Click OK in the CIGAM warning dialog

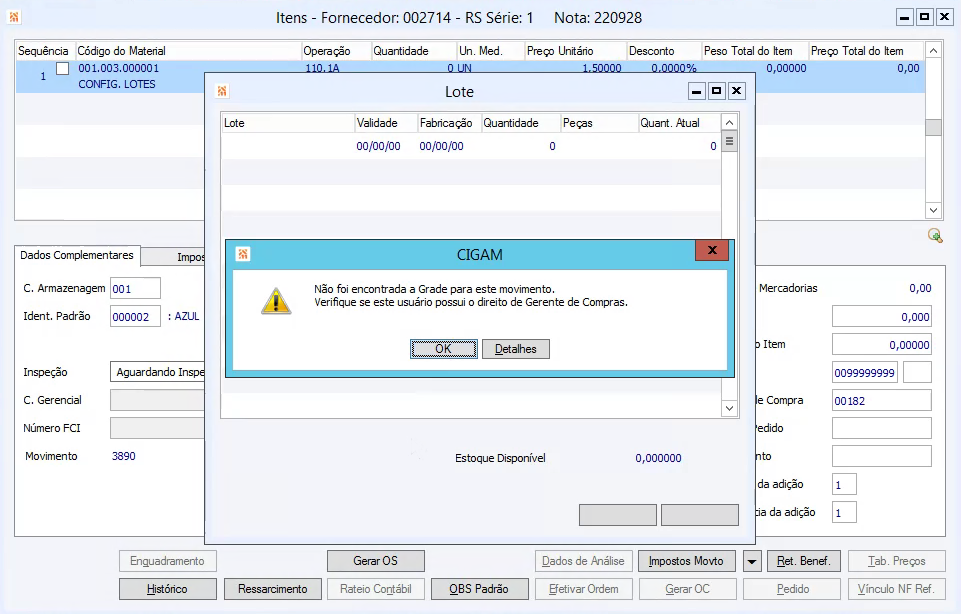(x=443, y=349)
